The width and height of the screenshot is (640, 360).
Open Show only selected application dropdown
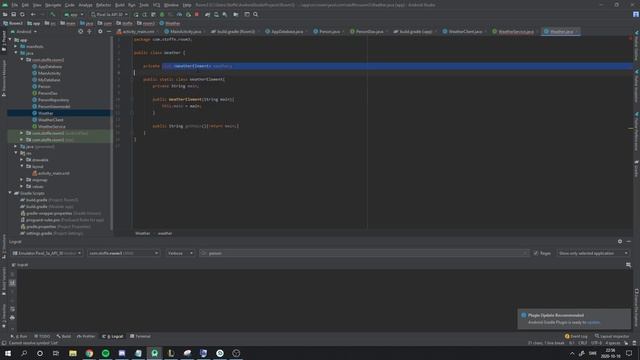(x=593, y=253)
